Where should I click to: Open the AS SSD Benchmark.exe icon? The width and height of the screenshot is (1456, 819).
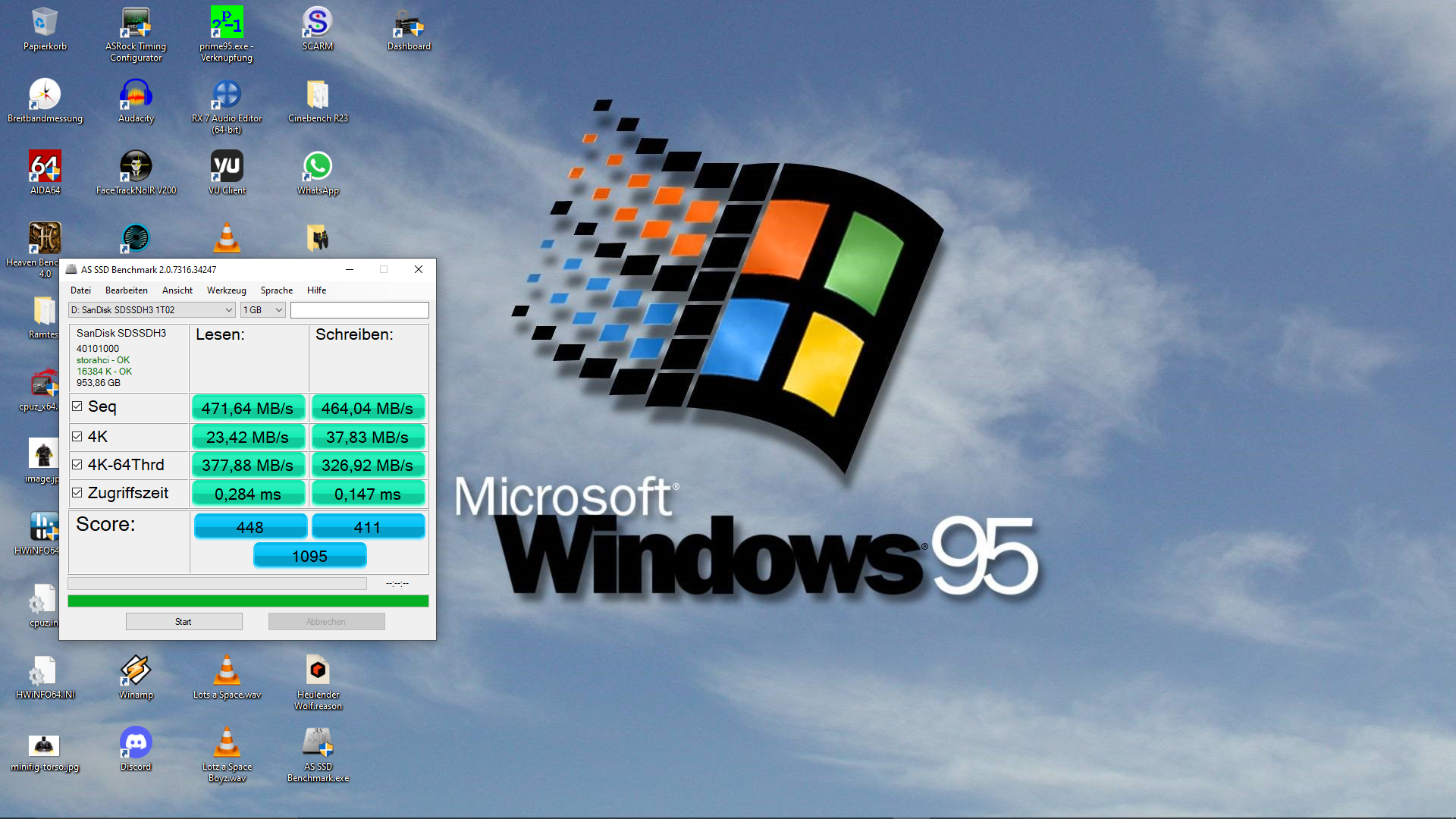click(318, 743)
